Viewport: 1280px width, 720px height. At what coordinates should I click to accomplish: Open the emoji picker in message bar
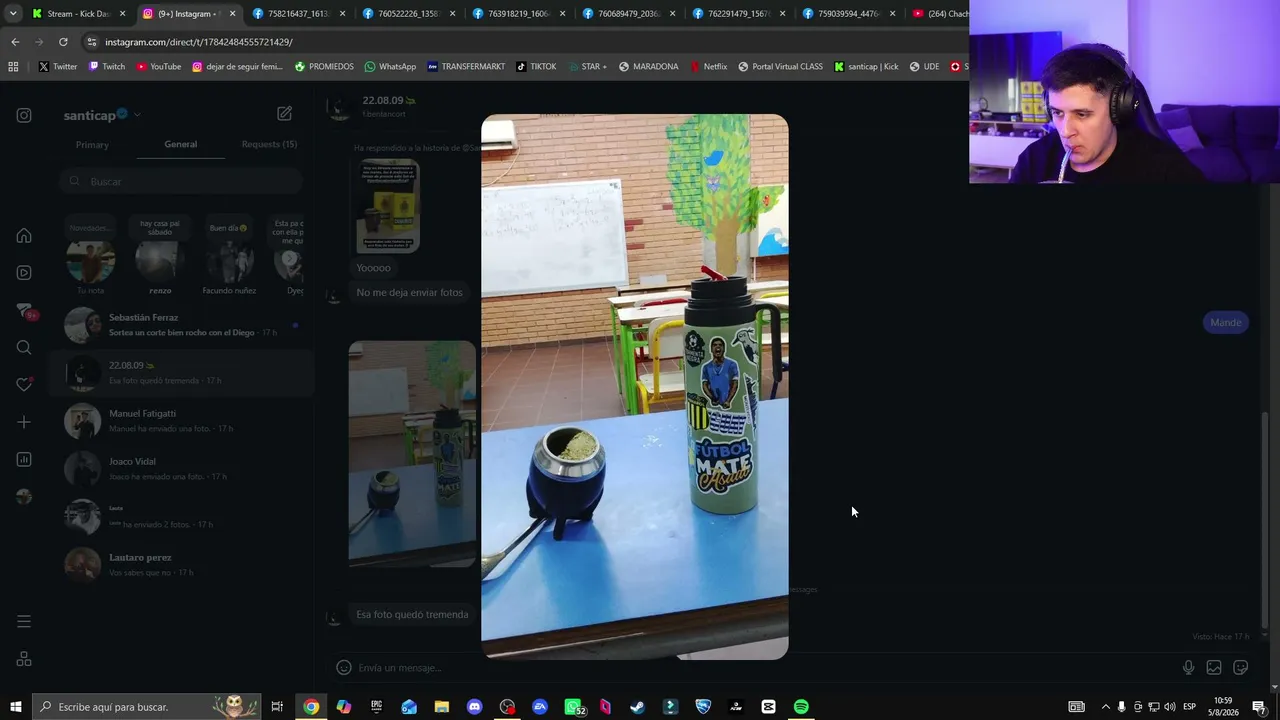[344, 668]
